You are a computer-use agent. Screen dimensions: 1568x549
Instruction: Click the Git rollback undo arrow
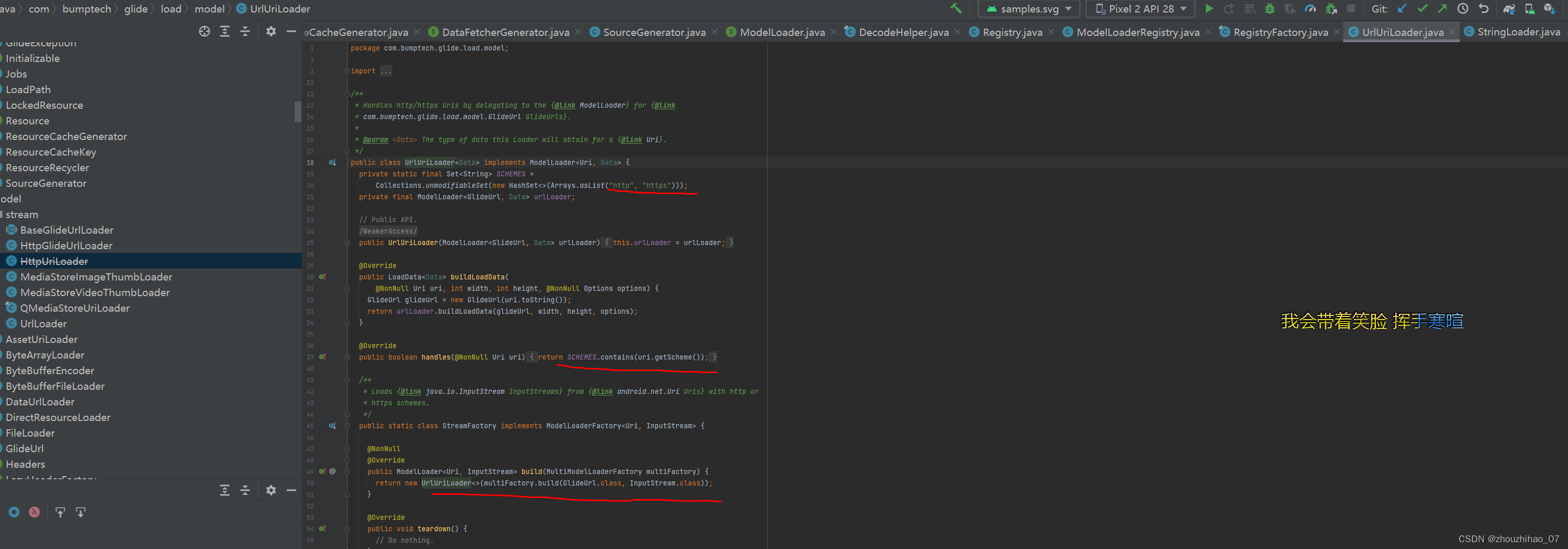(1483, 8)
